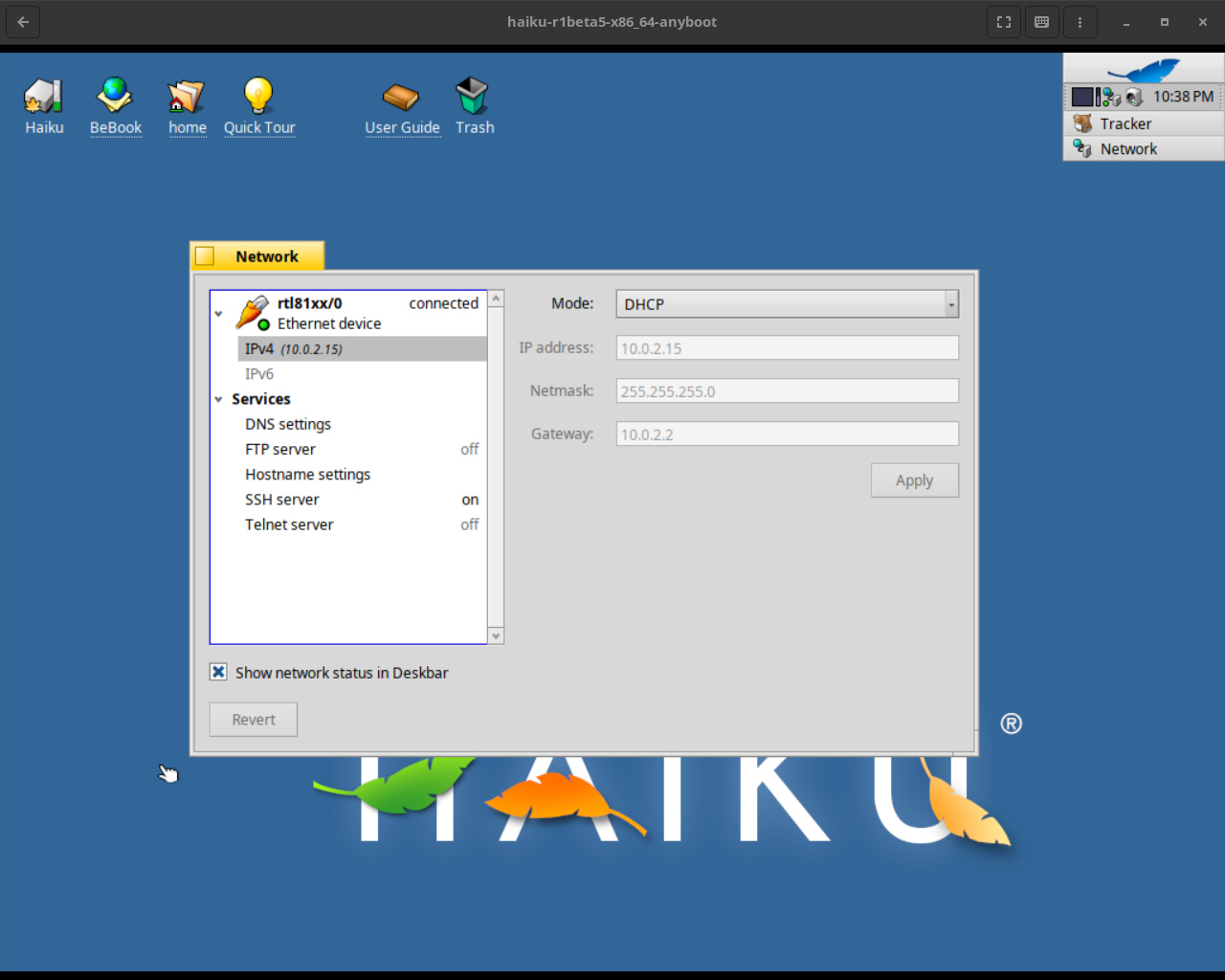The image size is (1225, 980).
Task: Click the Network window title tab
Action: pyautogui.click(x=266, y=256)
